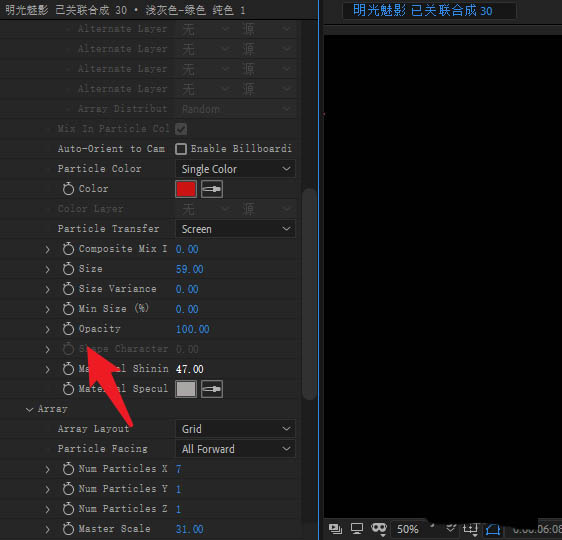Expand the Material Shinin property
The image size is (562, 540).
point(47,369)
